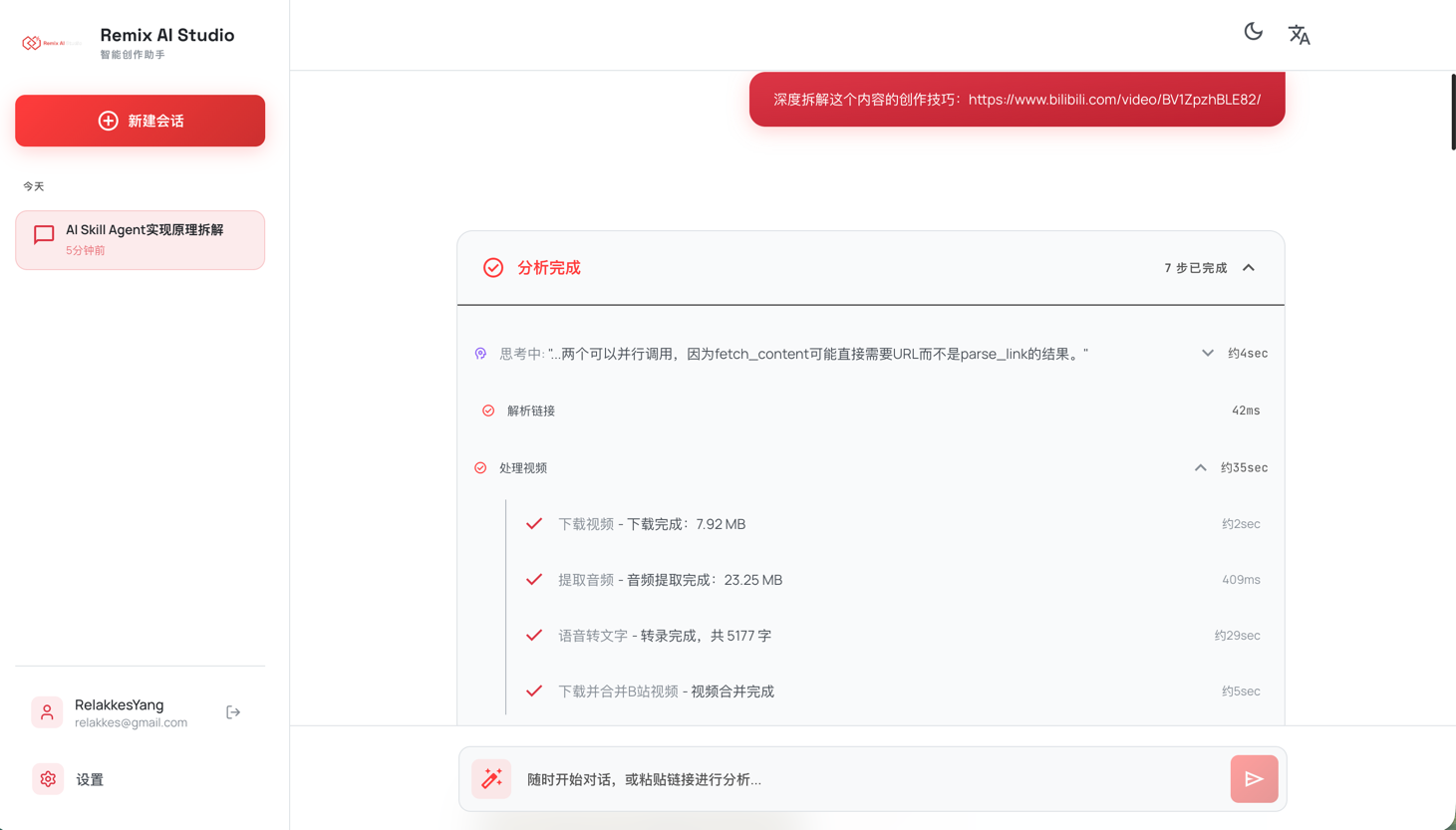Screen dimensions: 1456x830
Task: Open the language translation switcher icon
Action: [1299, 35]
